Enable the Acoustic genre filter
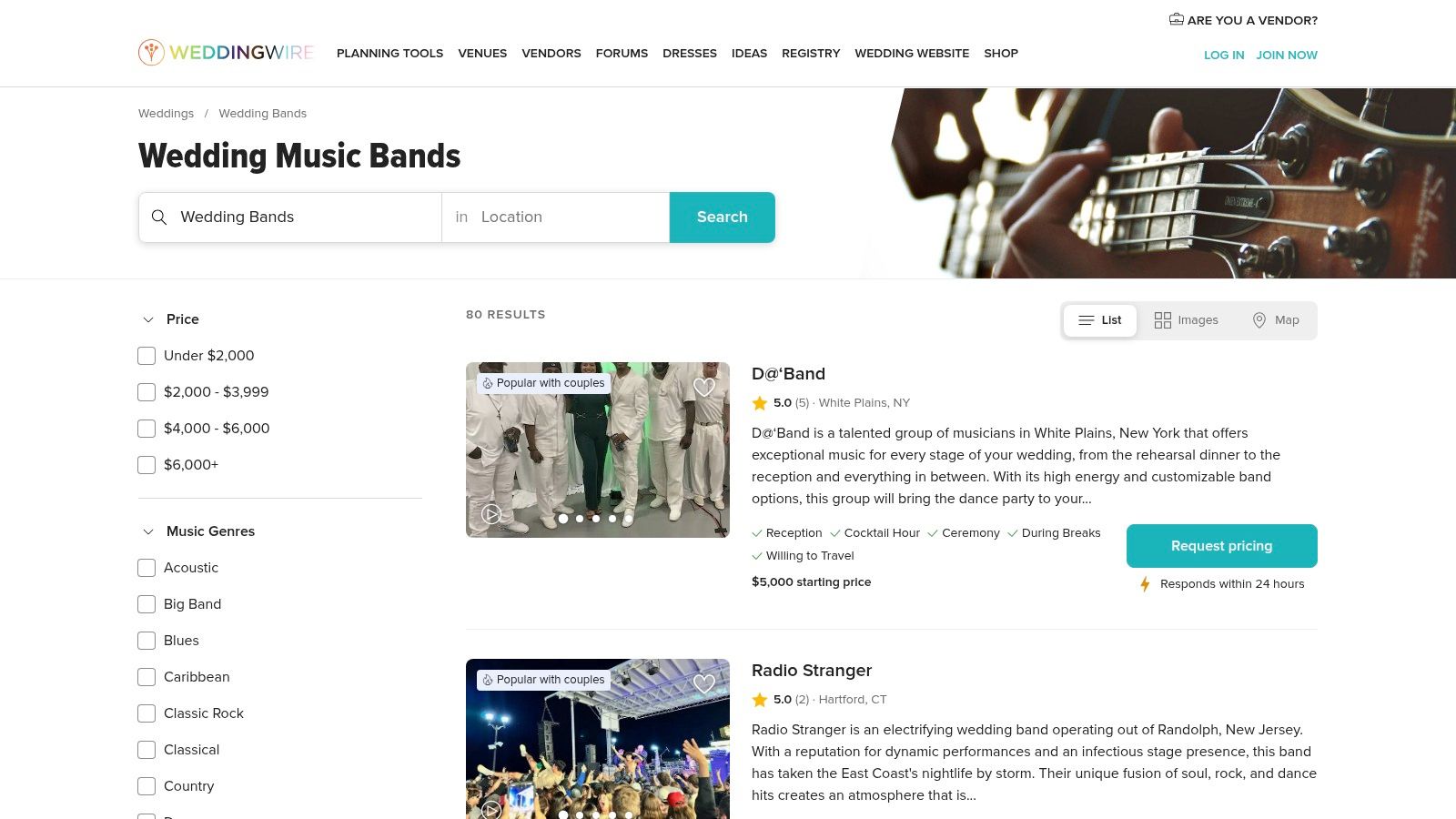 [147, 568]
